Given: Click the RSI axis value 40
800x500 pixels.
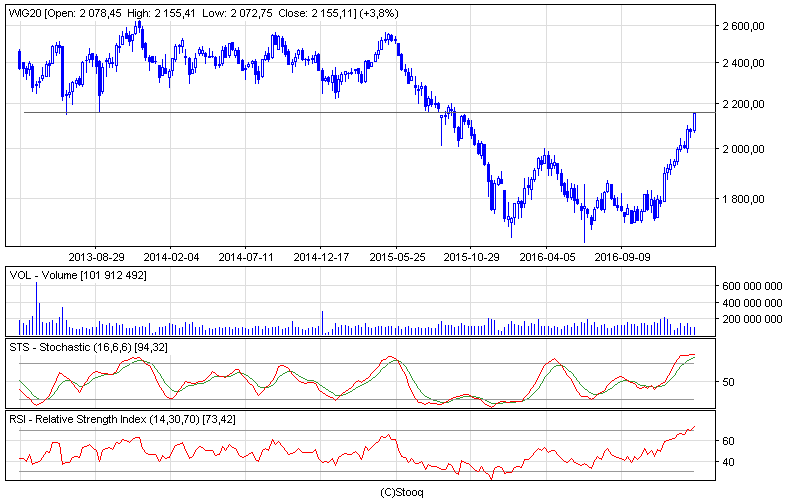Looking at the screenshot, I should (x=729, y=462).
